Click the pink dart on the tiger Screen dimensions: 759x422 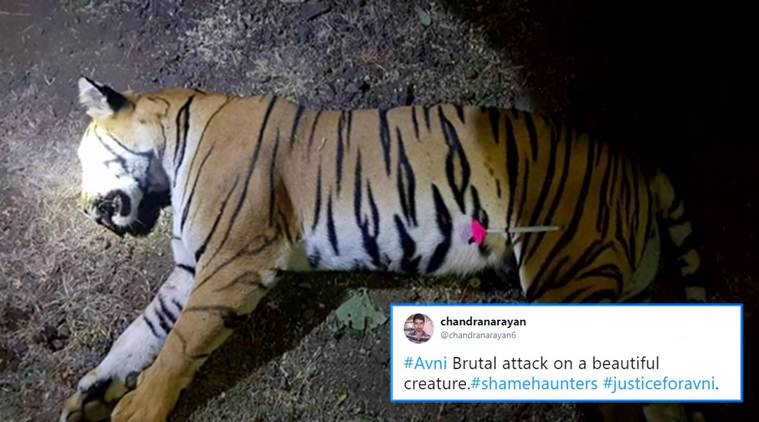(478, 232)
